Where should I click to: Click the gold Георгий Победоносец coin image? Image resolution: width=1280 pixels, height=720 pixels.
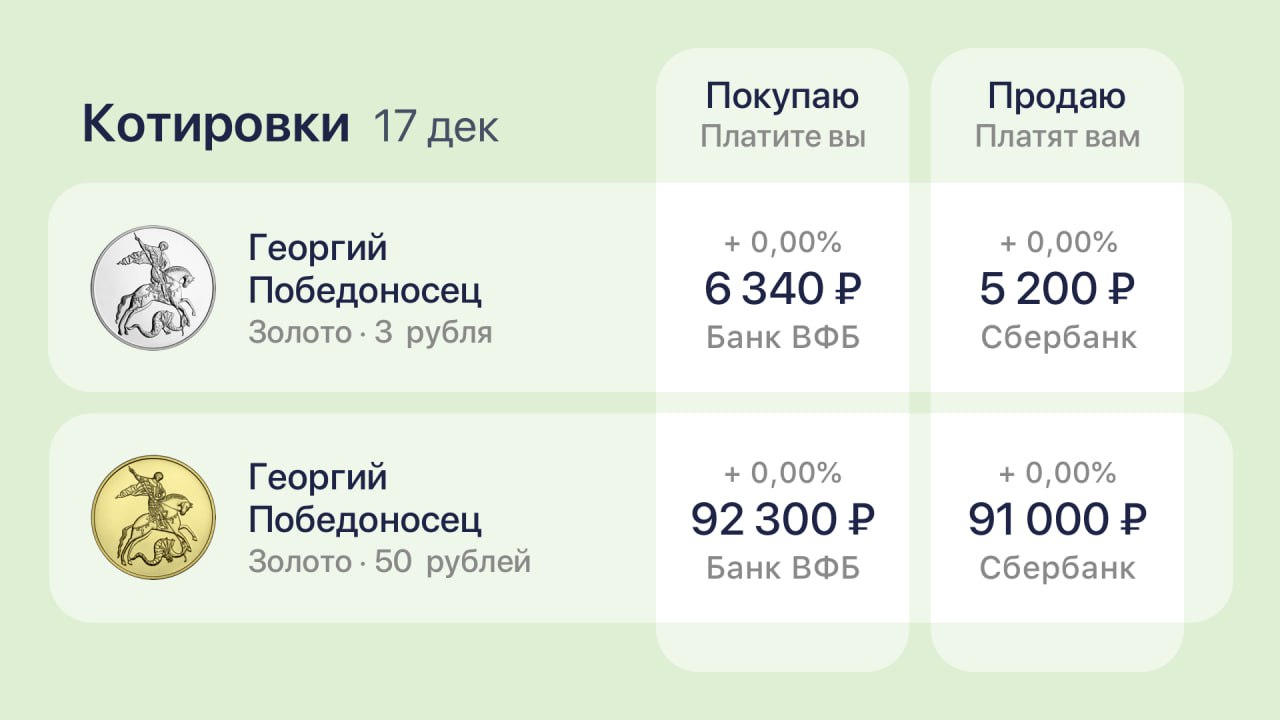click(x=153, y=517)
